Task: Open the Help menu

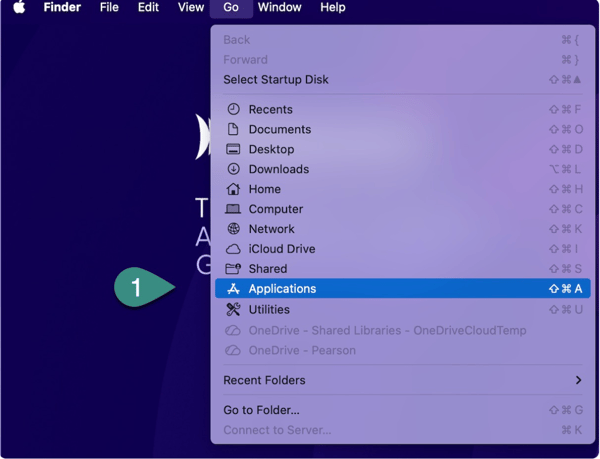Action: tap(333, 7)
